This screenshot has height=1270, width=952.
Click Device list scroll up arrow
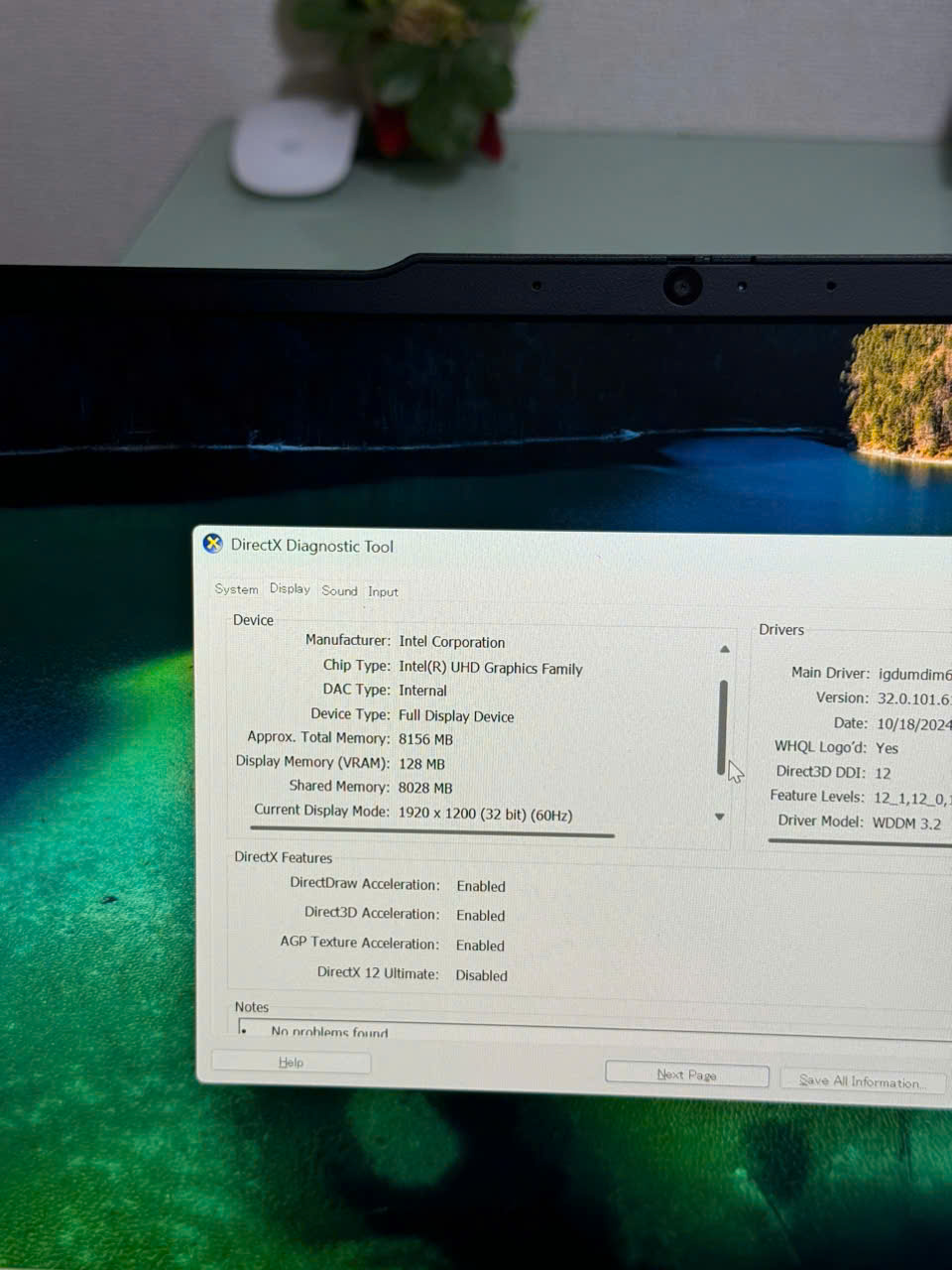point(724,649)
